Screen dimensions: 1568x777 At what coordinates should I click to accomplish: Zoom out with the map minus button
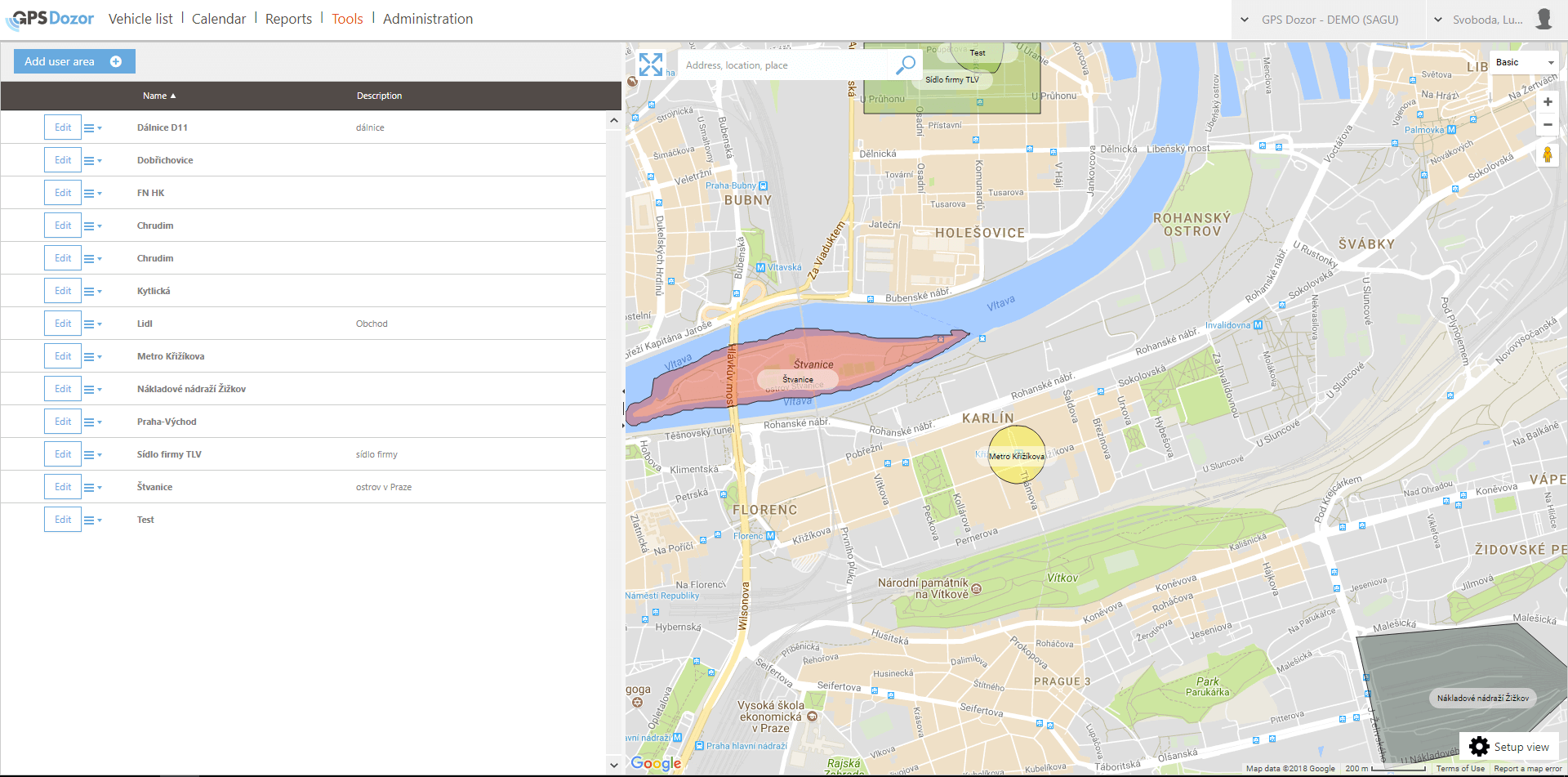tap(1547, 125)
